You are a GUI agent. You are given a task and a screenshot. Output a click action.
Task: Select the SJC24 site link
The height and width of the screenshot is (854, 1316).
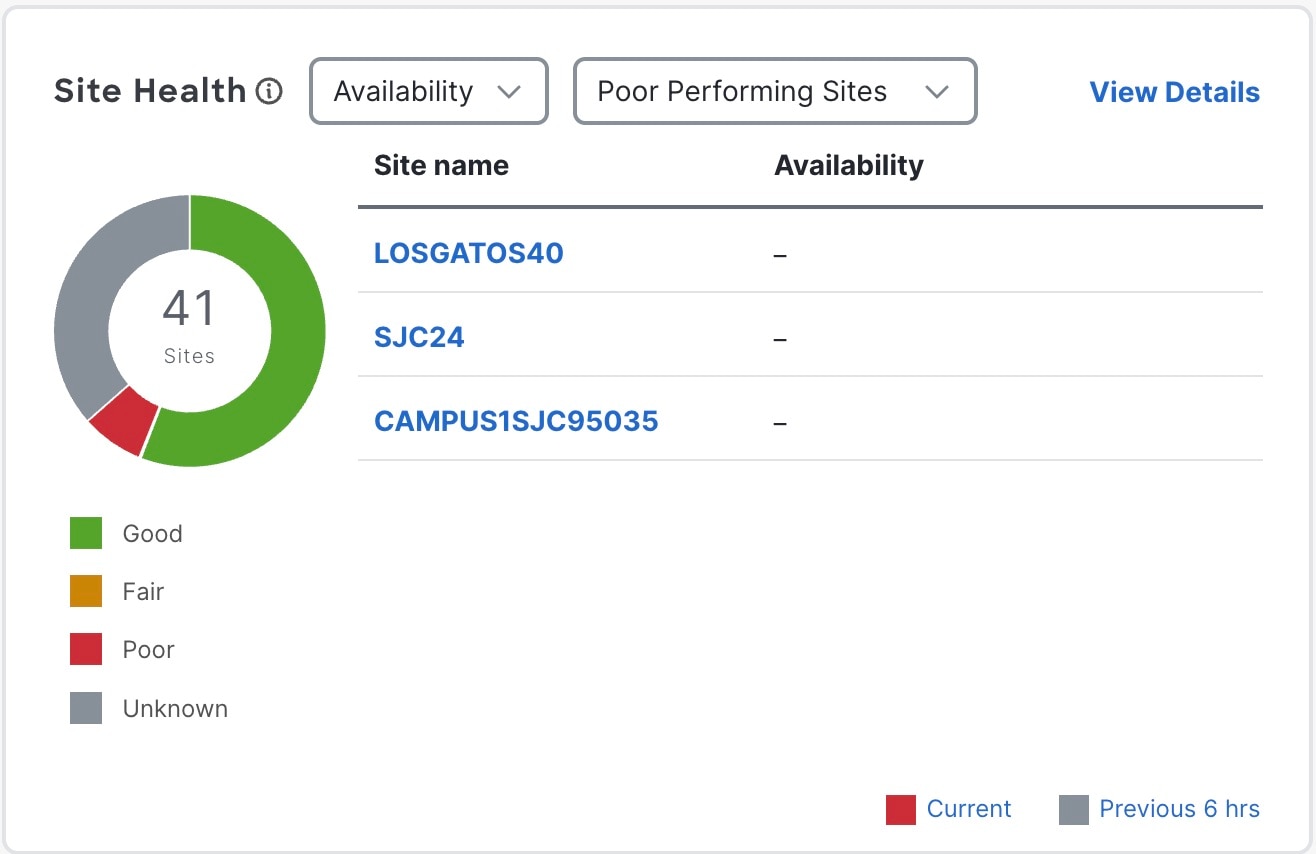point(419,337)
